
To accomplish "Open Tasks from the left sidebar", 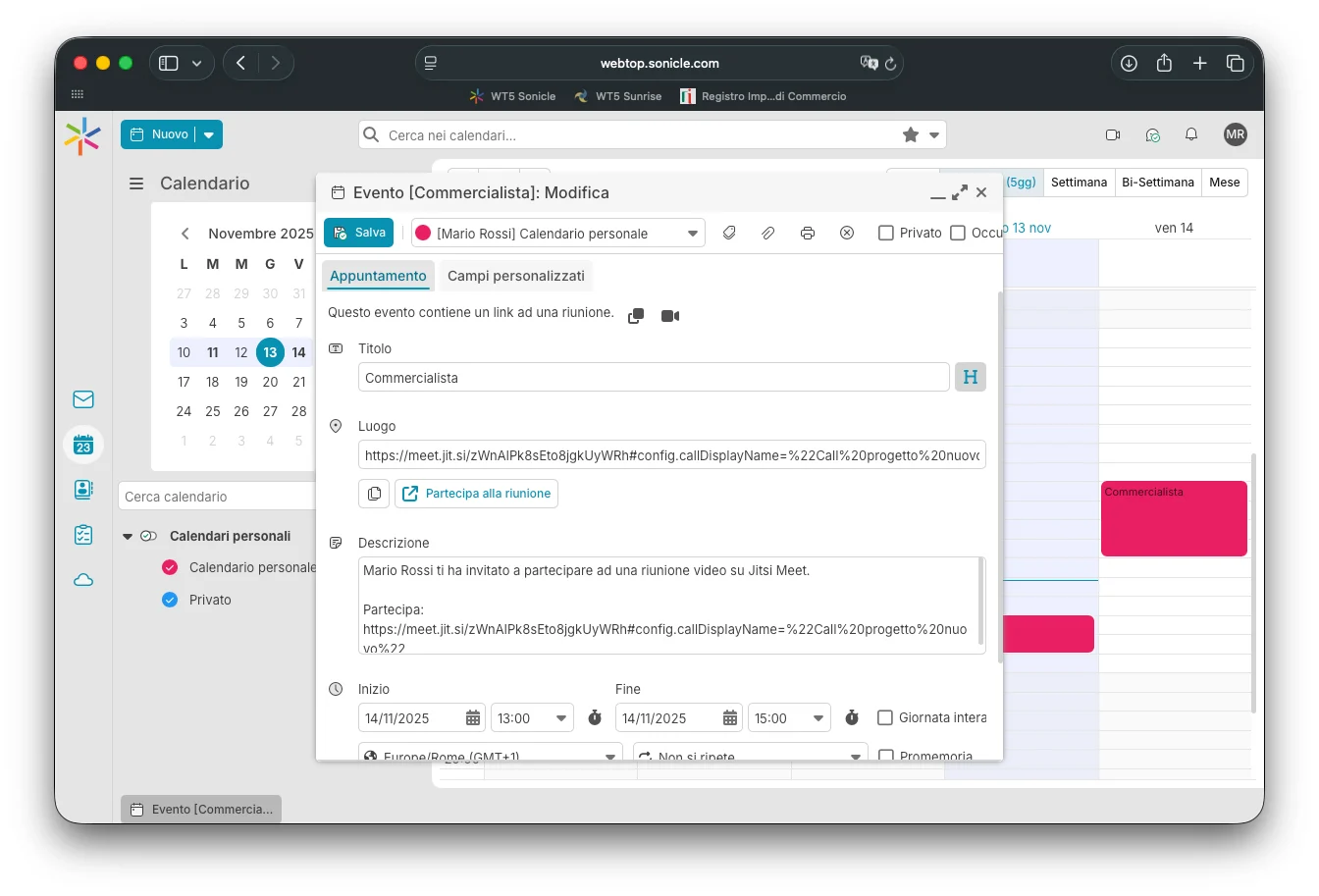I will tap(83, 535).
